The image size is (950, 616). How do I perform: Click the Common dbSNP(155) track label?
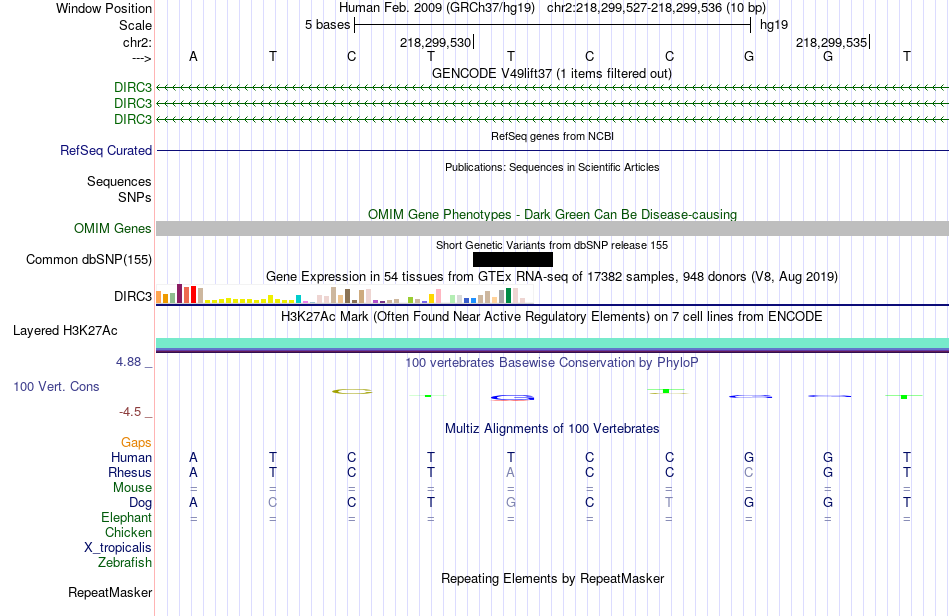pos(89,259)
